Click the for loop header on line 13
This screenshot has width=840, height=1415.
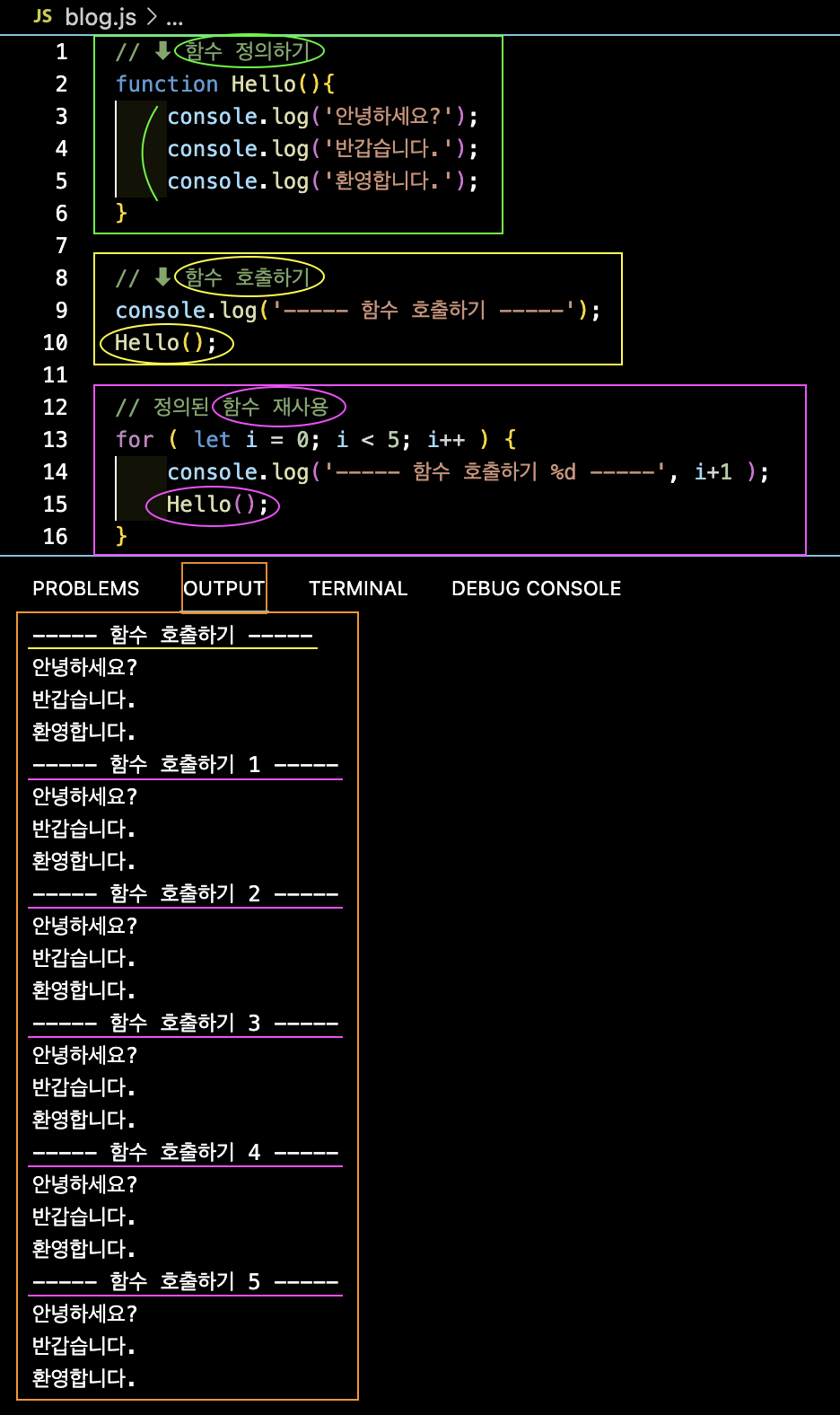coord(316,439)
